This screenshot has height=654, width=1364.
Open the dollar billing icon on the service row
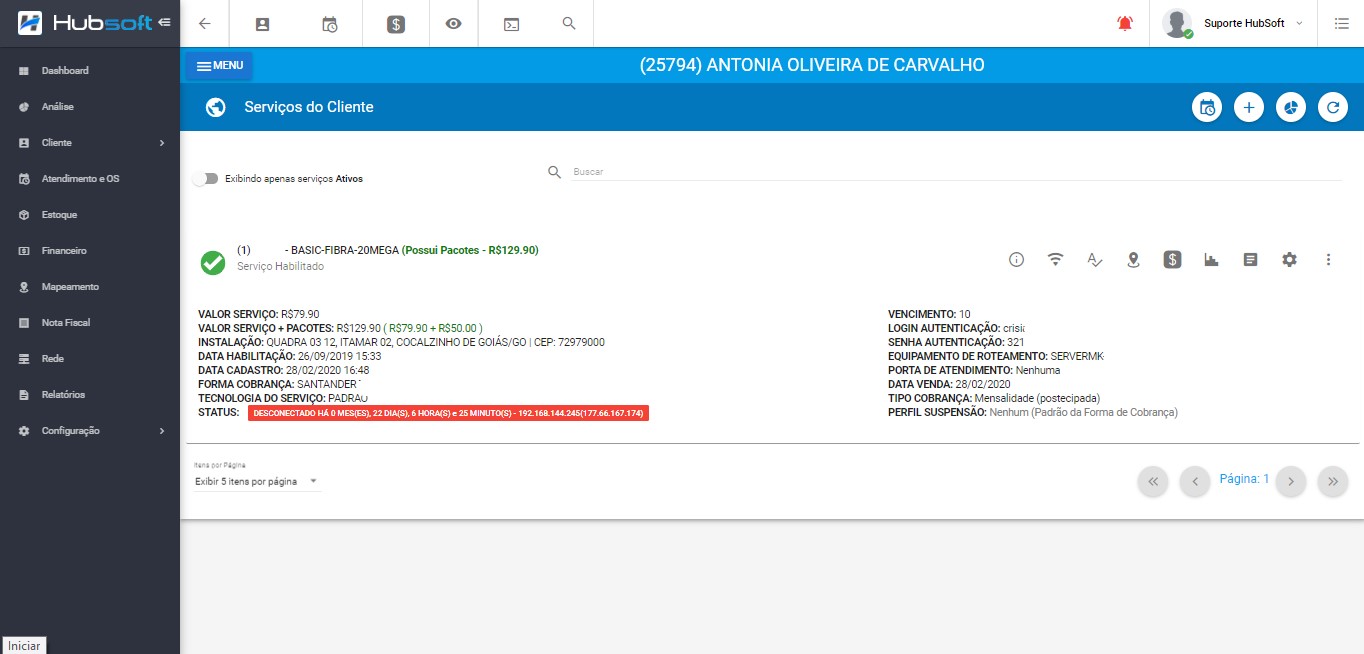(1172, 260)
